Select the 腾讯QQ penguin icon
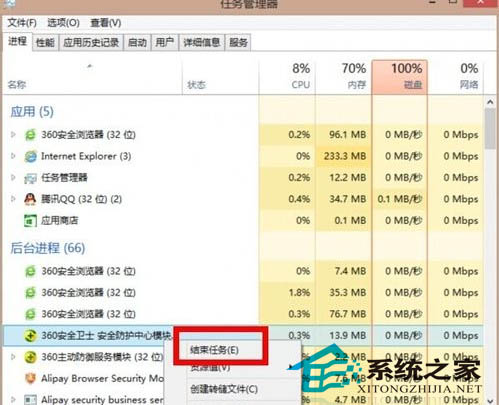This screenshot has width=499, height=405. tap(30, 199)
